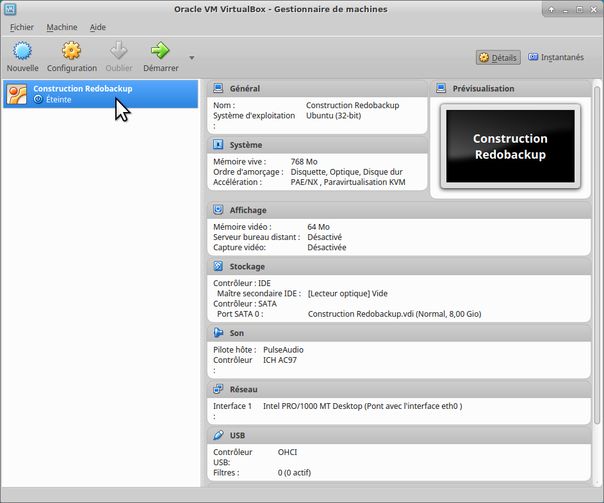Open the Système section header link
This screenshot has height=503, width=604.
246,145
